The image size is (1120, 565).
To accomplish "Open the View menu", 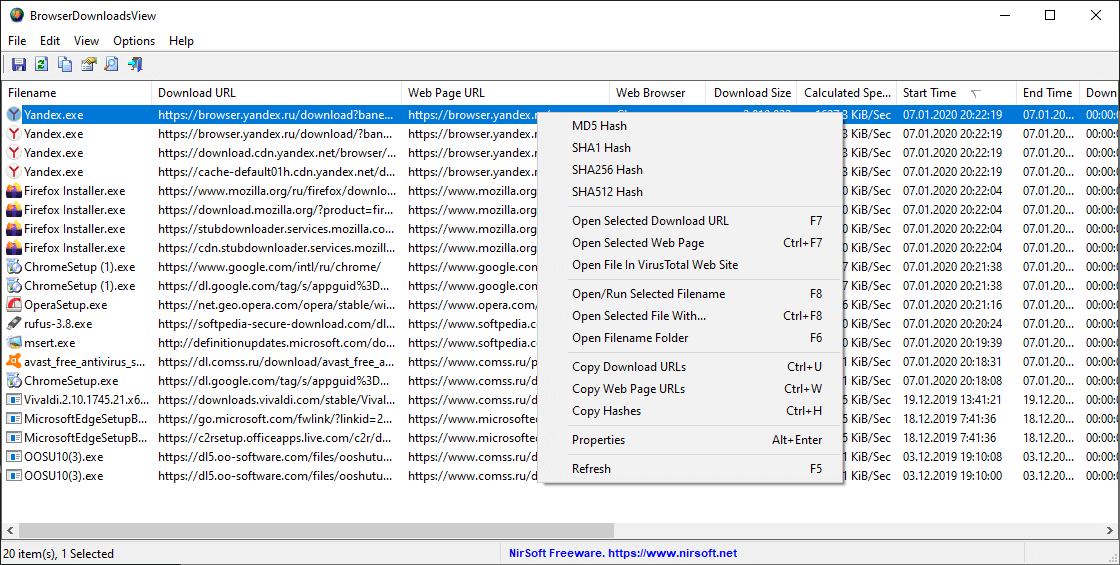I will 86,41.
